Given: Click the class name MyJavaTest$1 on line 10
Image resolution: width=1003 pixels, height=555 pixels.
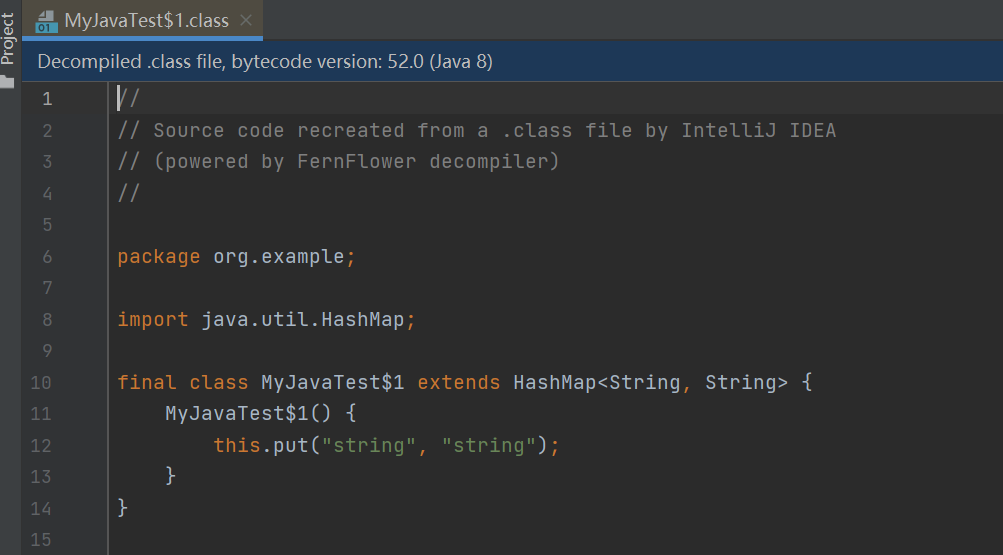Looking at the screenshot, I should tap(333, 382).
